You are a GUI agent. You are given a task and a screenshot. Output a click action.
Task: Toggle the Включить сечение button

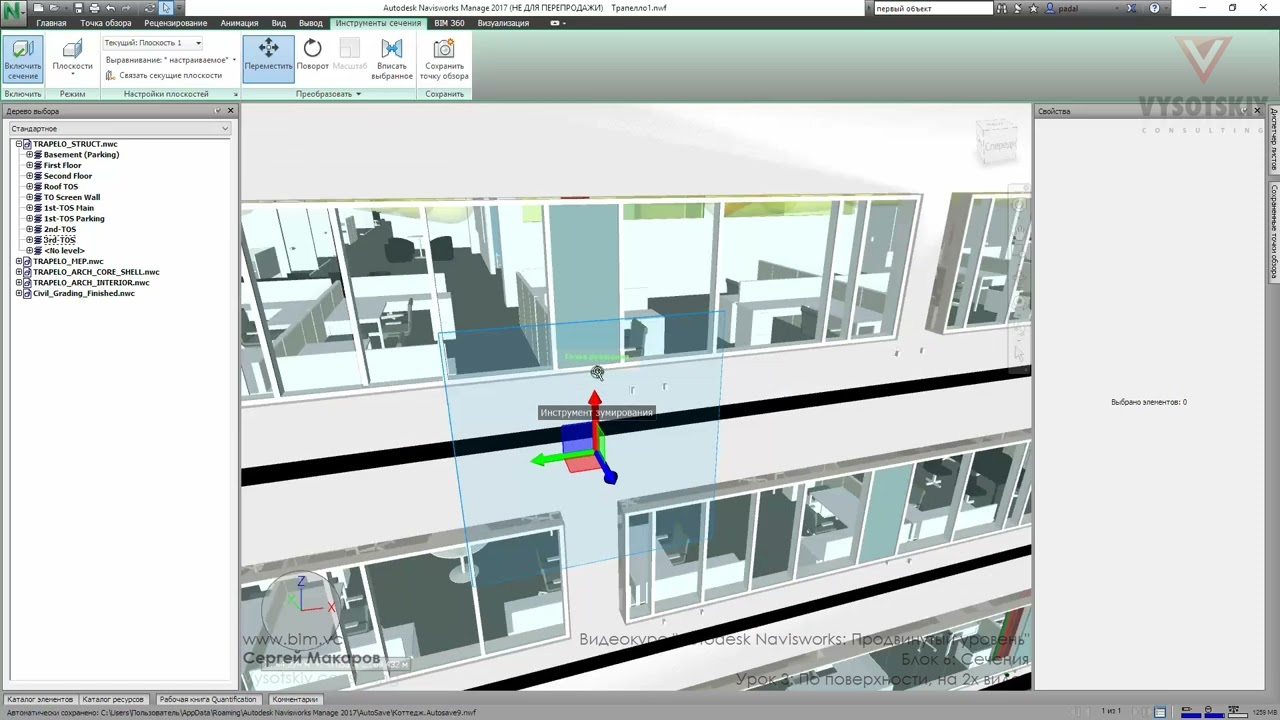22,60
